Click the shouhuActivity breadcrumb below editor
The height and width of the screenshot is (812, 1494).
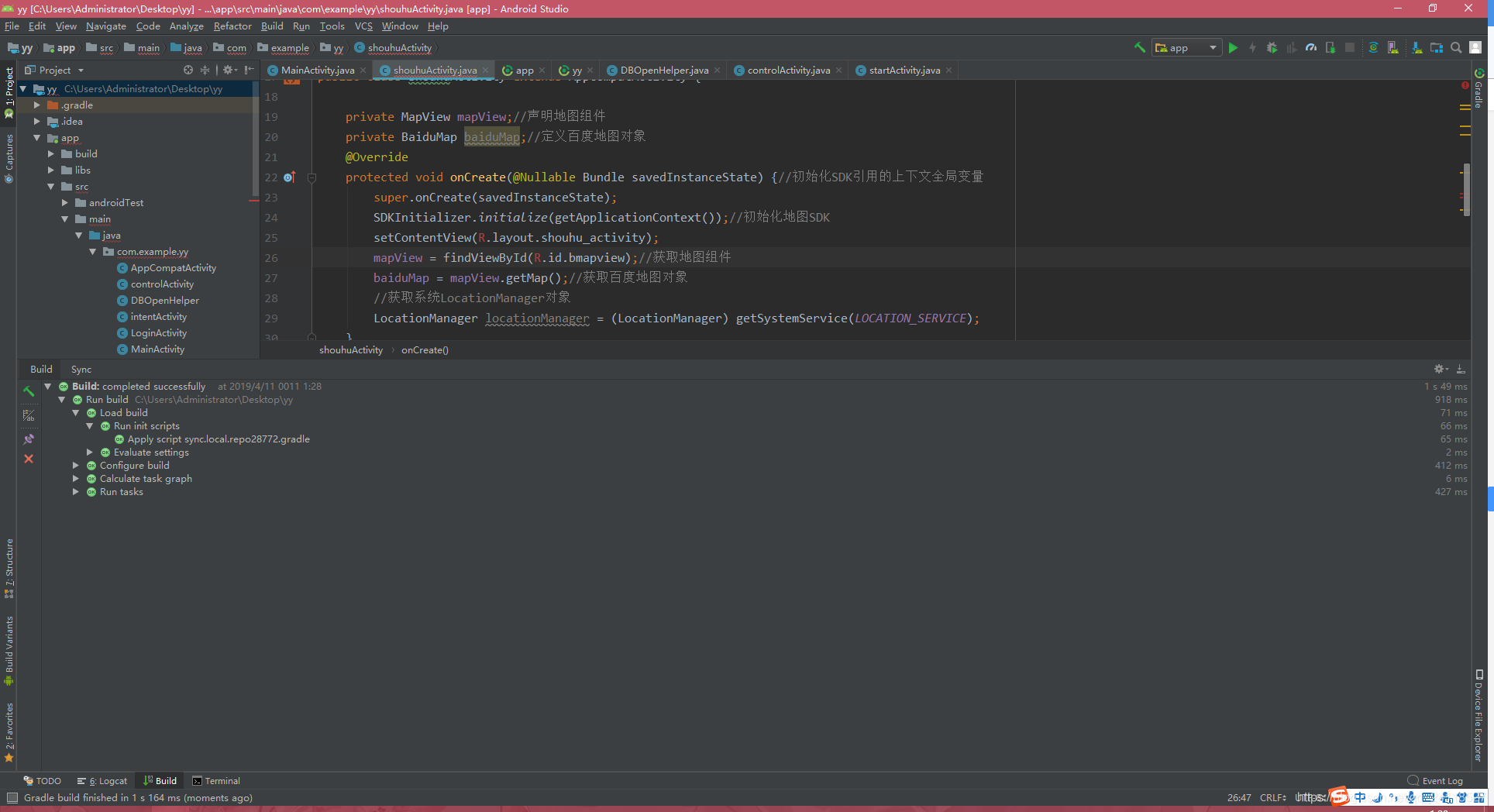(x=351, y=349)
